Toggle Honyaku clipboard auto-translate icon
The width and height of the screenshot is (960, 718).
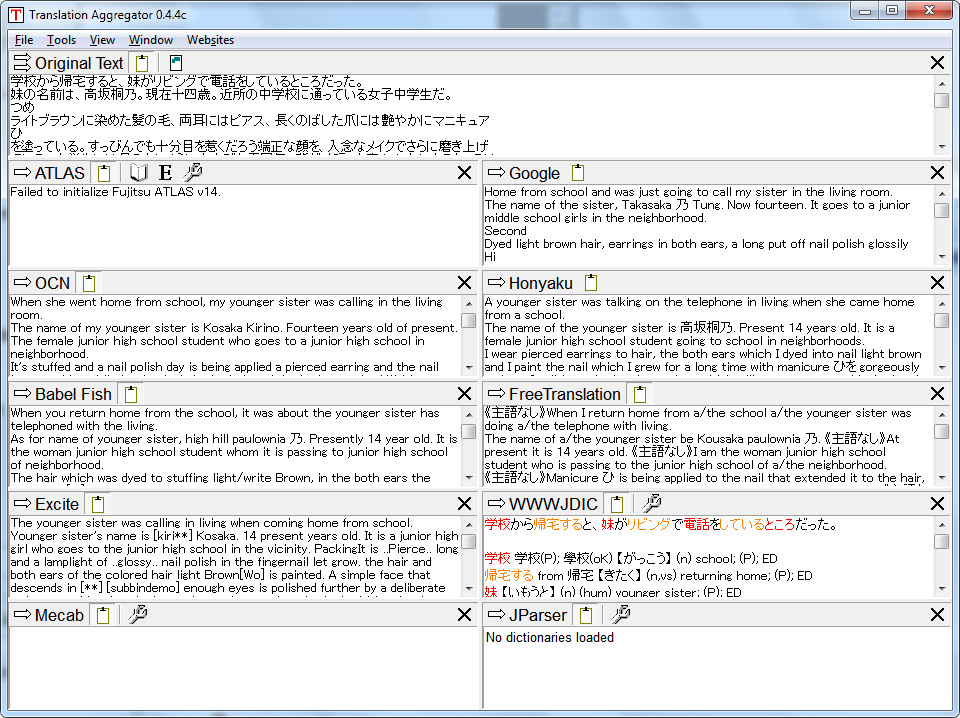click(591, 283)
